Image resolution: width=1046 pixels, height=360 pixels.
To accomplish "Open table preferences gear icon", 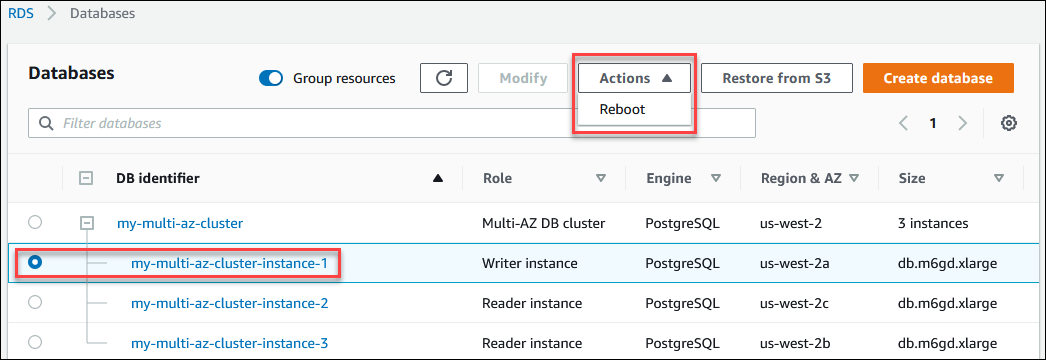I will (1009, 123).
